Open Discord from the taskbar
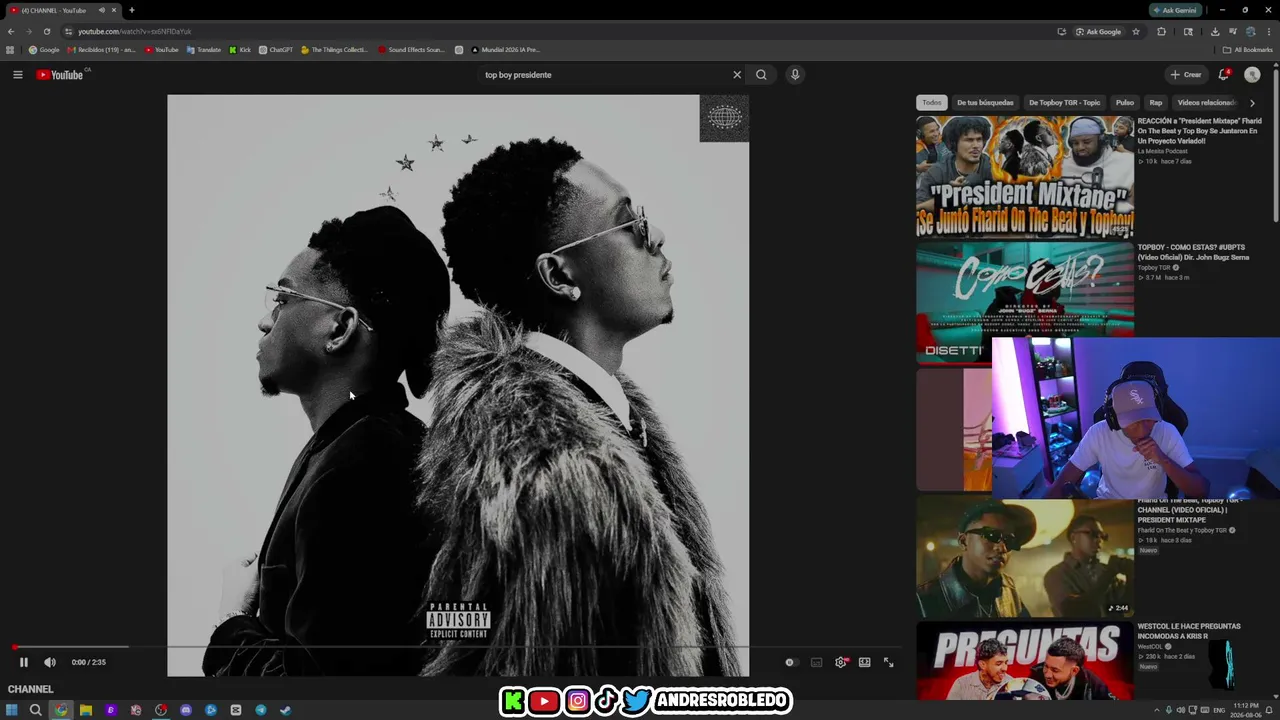 tap(186, 710)
